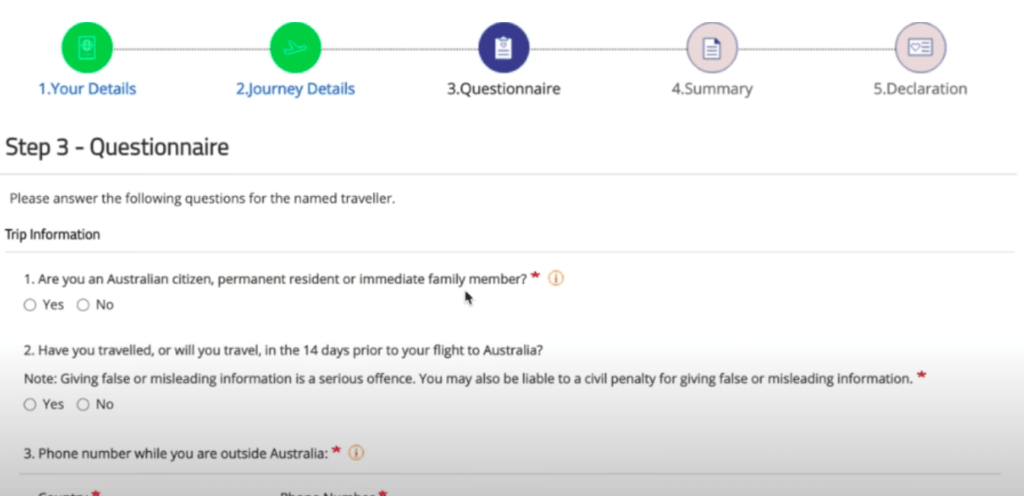
Task: Click the Step 3 - Questionnaire heading
Action: coord(117,147)
